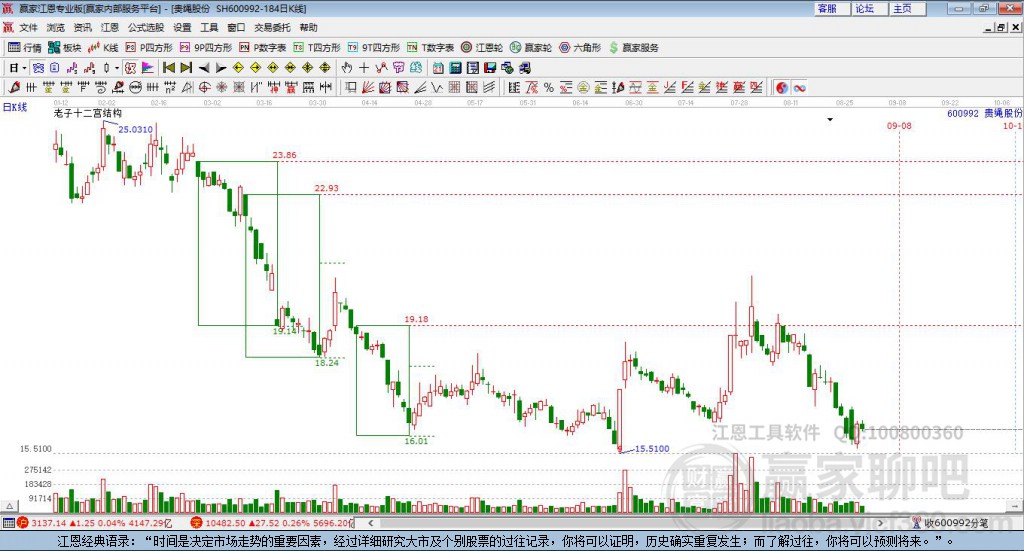
Task: Click the horizontal scrollbar left arrow
Action: 371,523
